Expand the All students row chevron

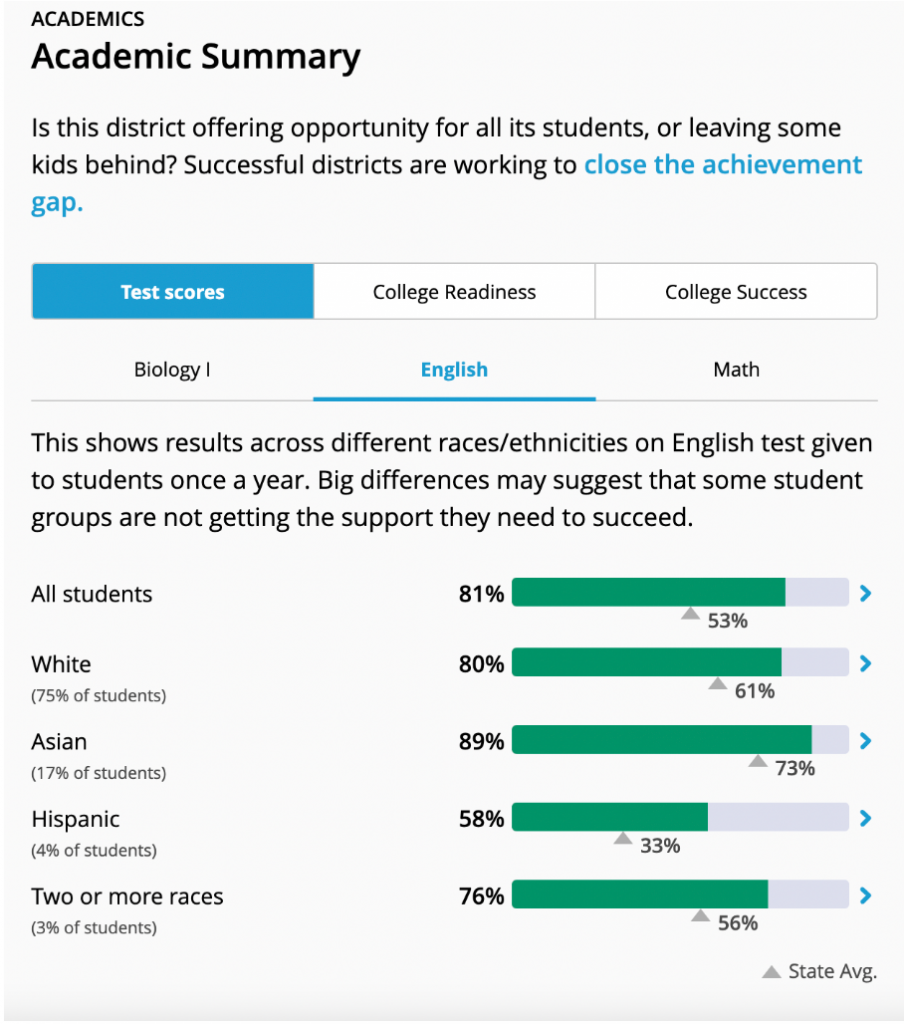tap(866, 593)
